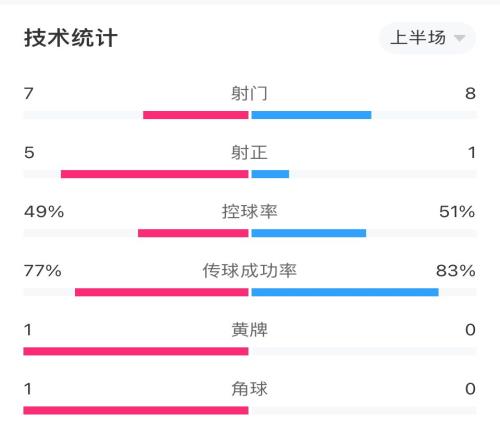The width and height of the screenshot is (500, 440).
Task: Click the red 射正 bar
Action: (155, 174)
